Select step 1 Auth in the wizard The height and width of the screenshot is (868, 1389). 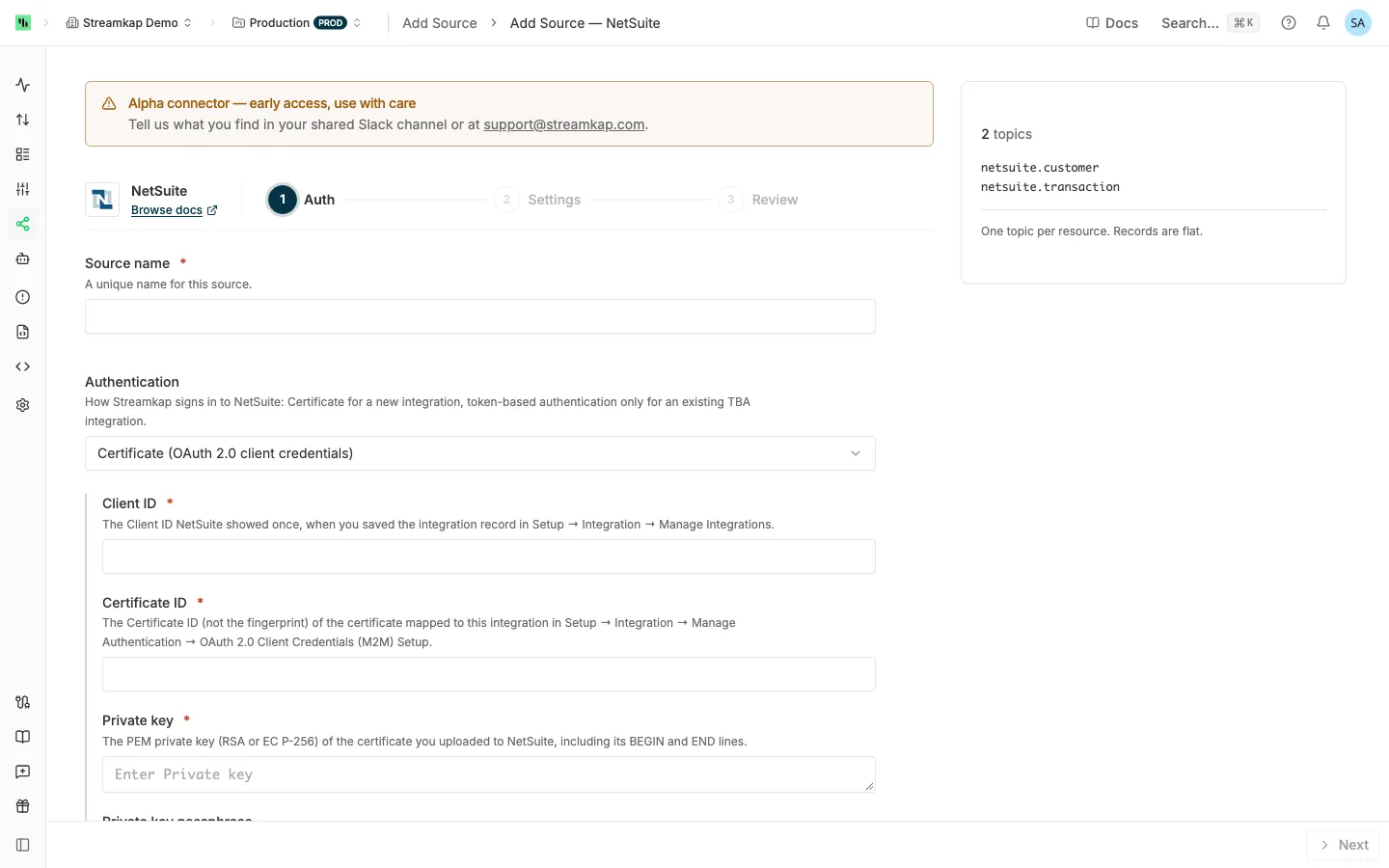302,200
